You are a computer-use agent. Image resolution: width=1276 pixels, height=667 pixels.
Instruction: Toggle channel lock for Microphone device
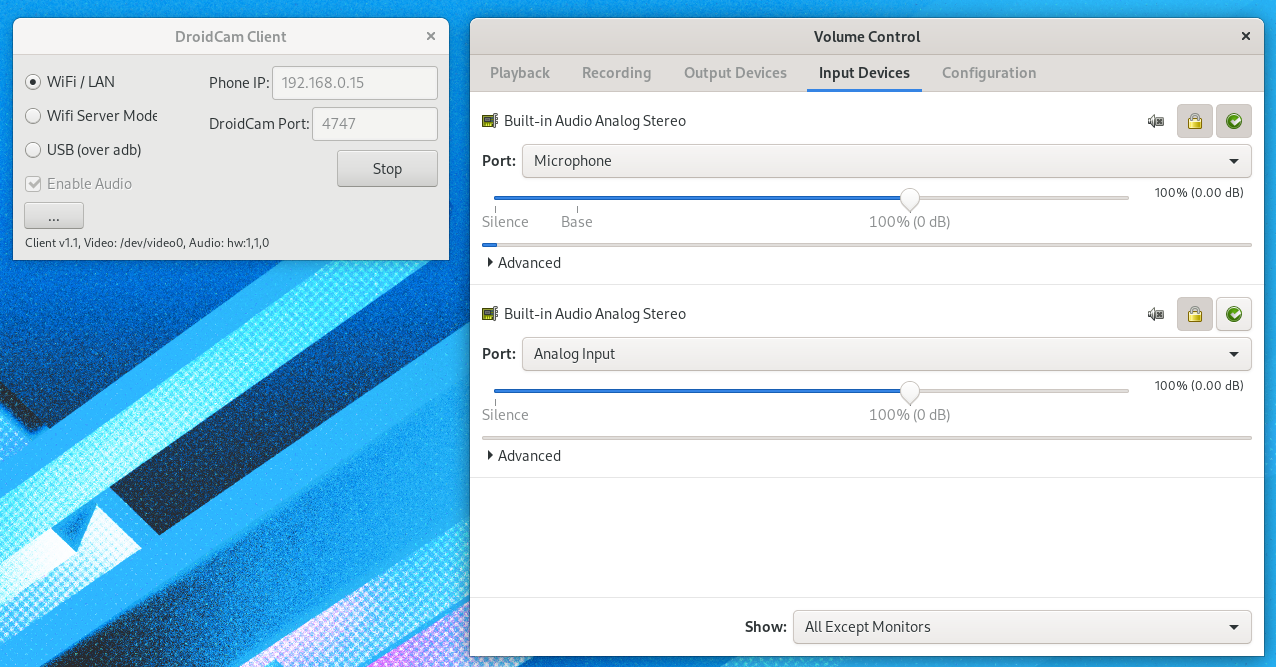pos(1195,121)
